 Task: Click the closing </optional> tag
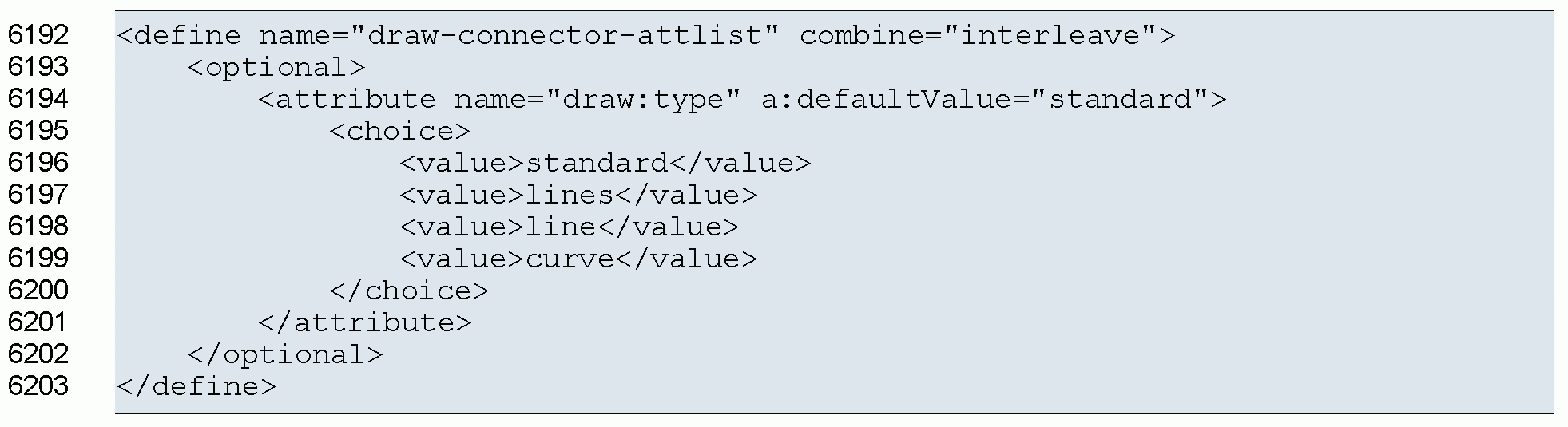point(284,354)
